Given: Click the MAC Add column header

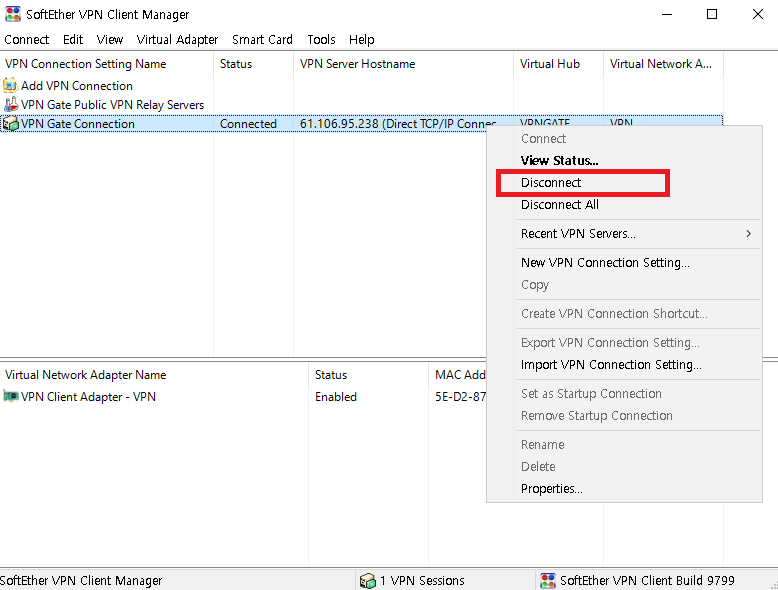Looking at the screenshot, I should (x=457, y=375).
